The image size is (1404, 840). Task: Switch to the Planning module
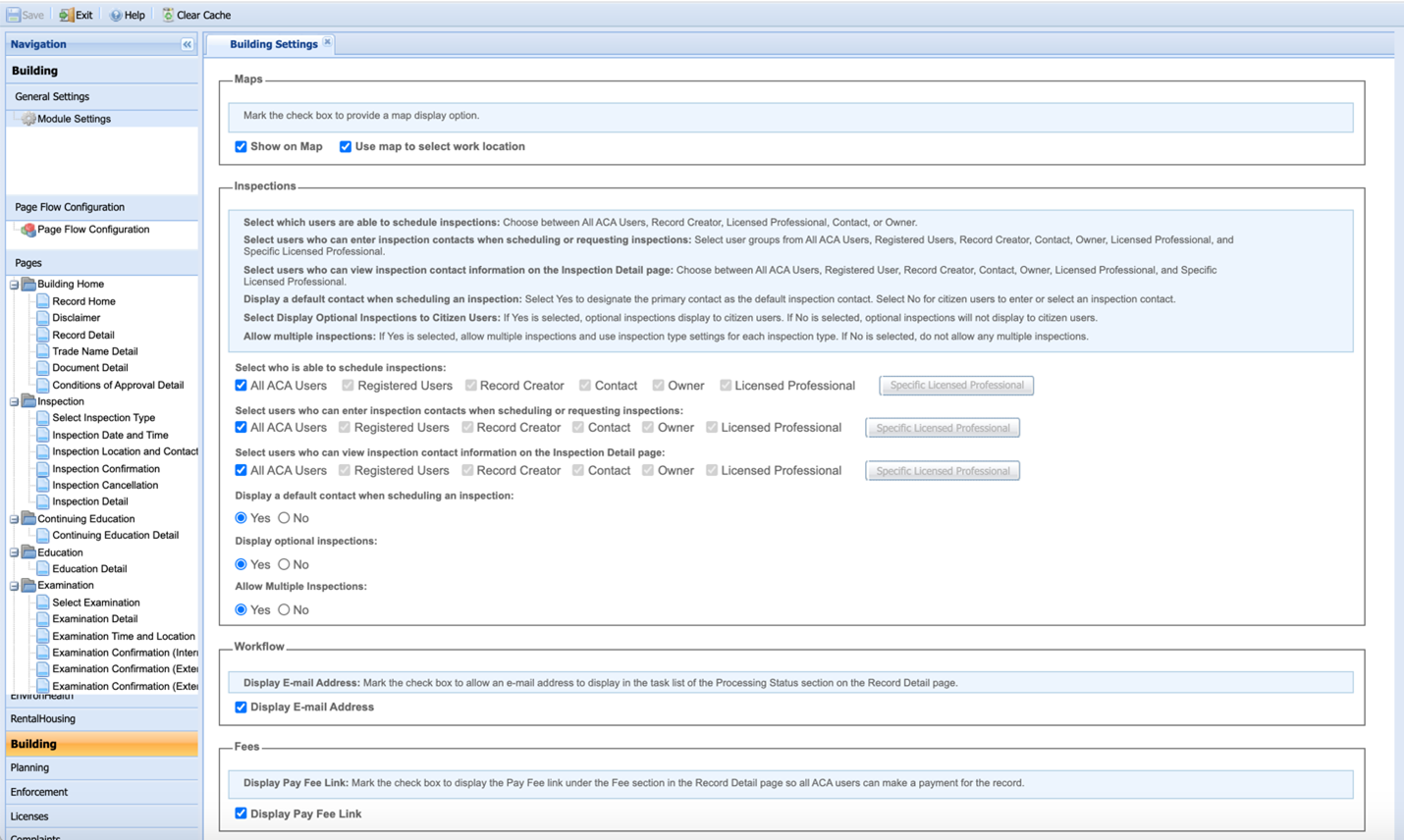[x=29, y=767]
